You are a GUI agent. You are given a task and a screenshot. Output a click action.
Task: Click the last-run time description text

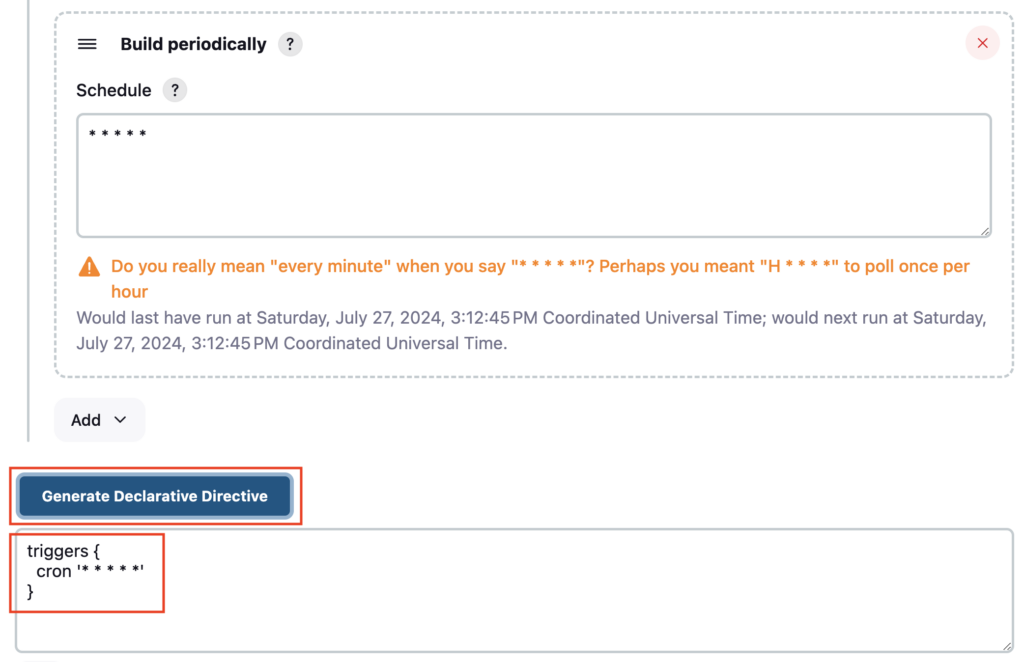tap(531, 330)
